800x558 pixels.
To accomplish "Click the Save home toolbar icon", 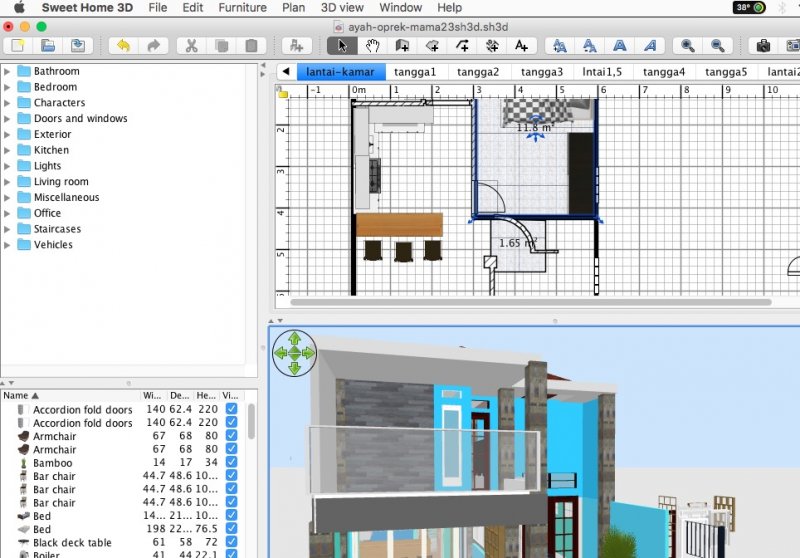I will (77, 46).
